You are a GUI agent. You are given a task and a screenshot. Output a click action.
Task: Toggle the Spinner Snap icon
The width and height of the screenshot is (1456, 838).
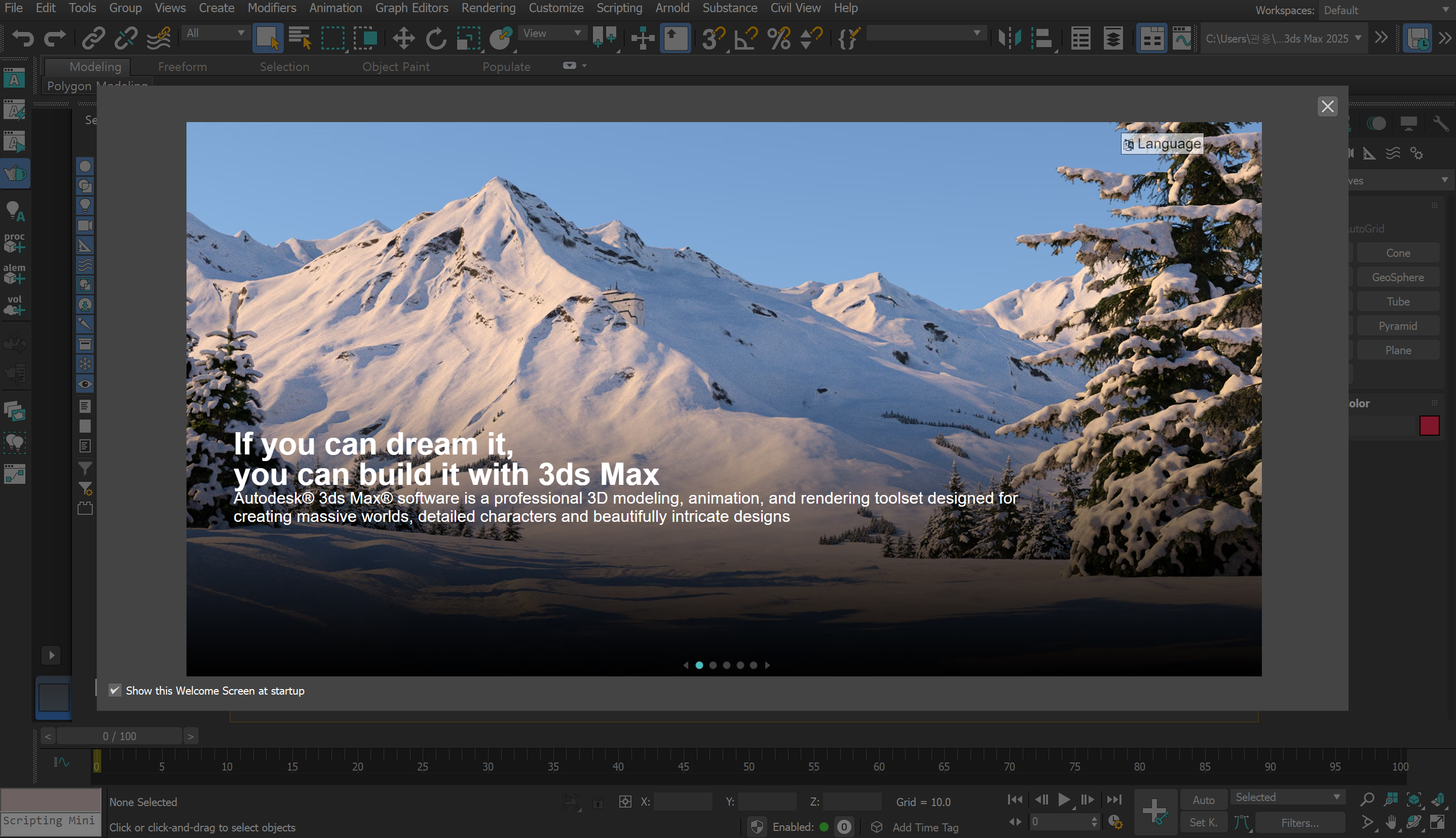click(x=811, y=39)
